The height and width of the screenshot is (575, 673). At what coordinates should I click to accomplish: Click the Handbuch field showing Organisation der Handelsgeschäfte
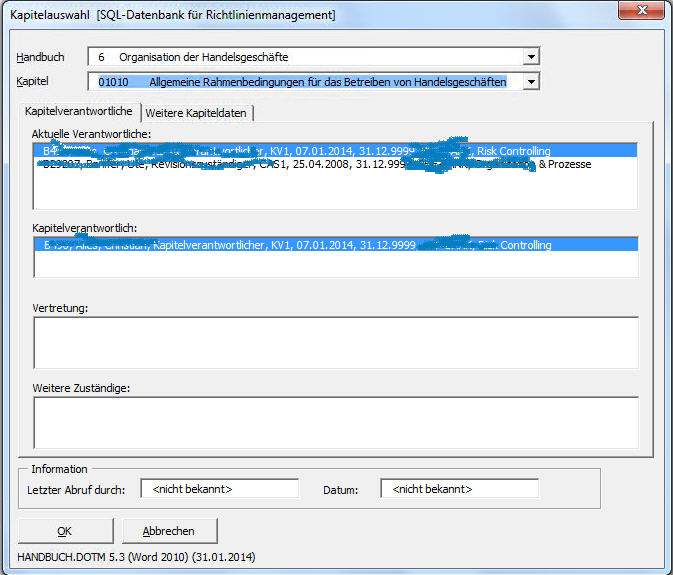(x=305, y=58)
